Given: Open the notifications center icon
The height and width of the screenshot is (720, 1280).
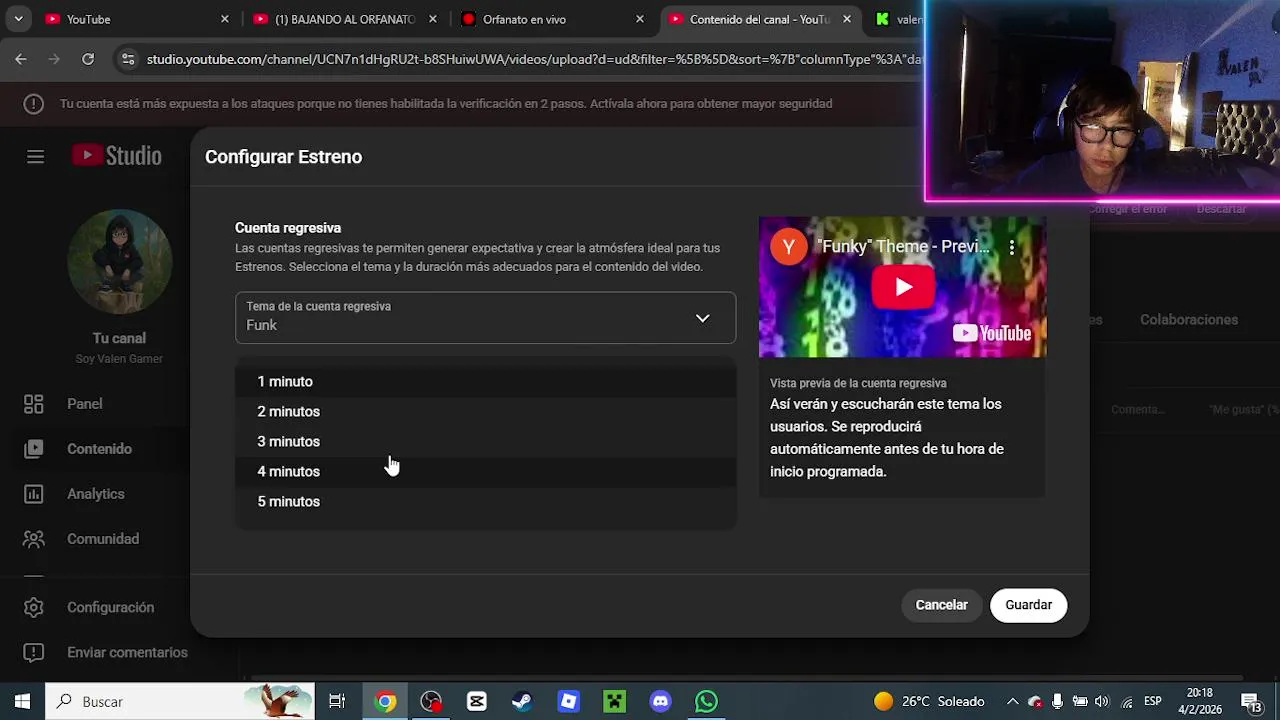Looking at the screenshot, I should pyautogui.click(x=1251, y=702).
